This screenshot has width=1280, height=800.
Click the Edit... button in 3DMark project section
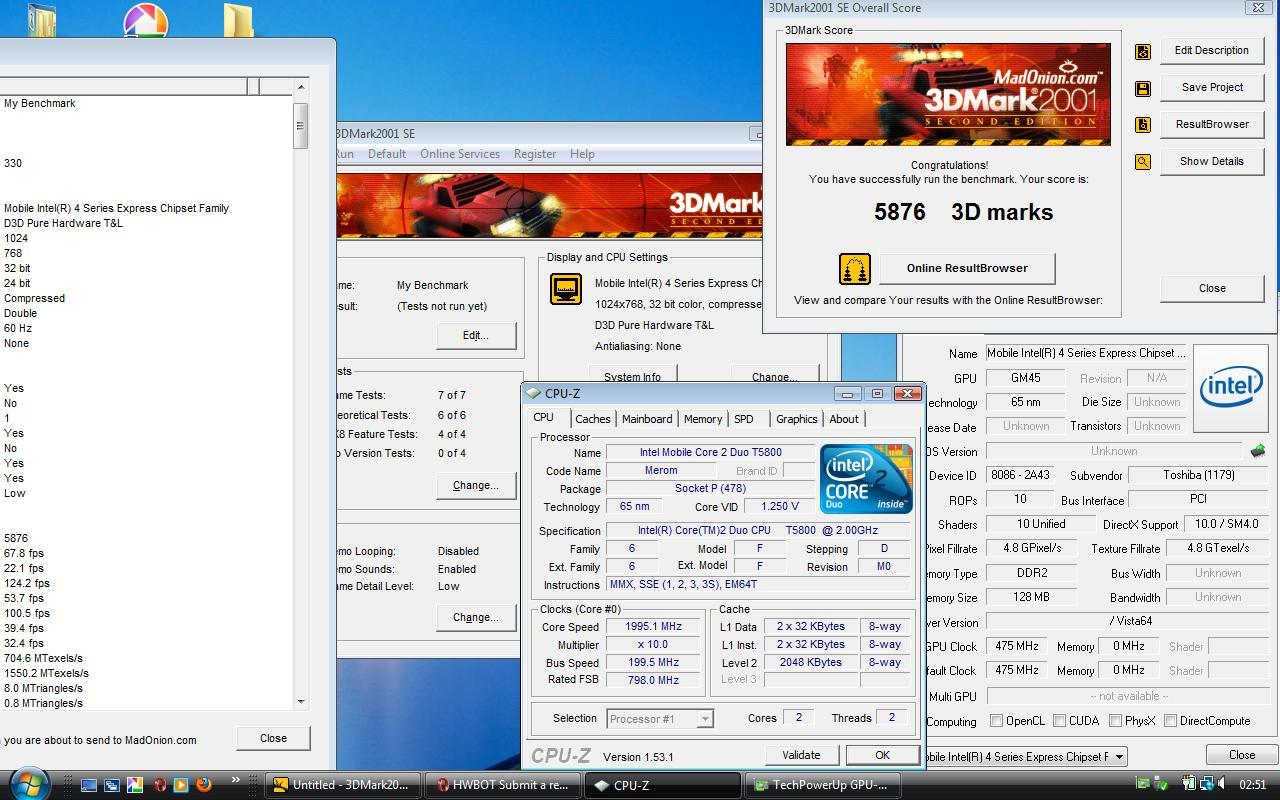pos(476,335)
